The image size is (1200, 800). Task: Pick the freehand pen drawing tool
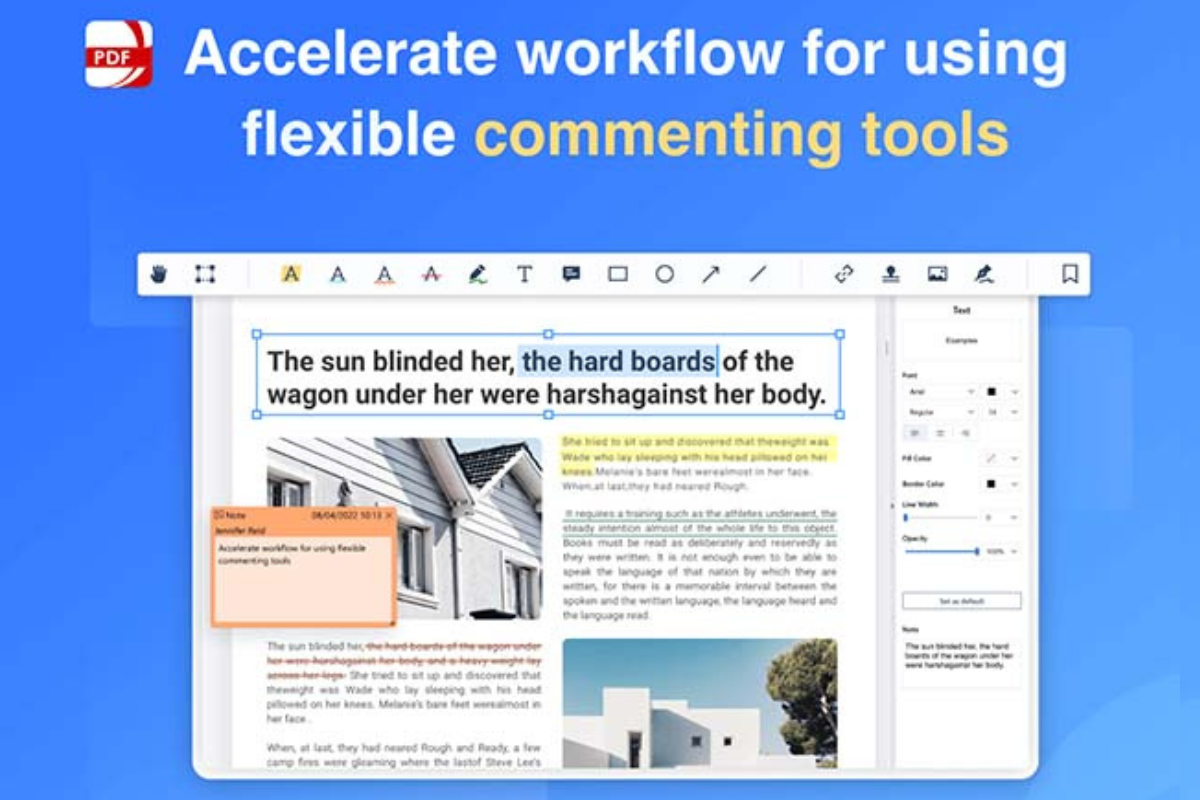pyautogui.click(x=477, y=274)
